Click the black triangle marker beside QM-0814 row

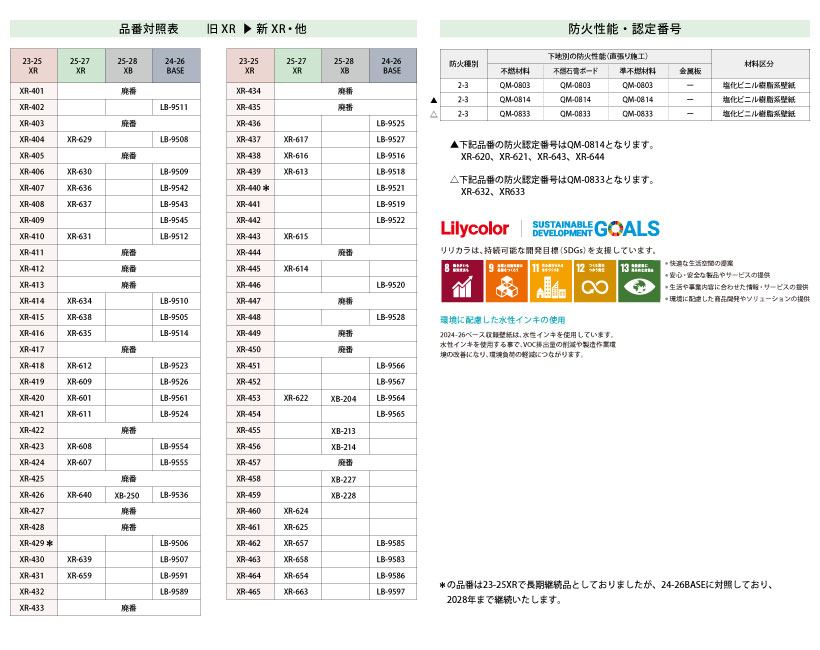[x=434, y=100]
